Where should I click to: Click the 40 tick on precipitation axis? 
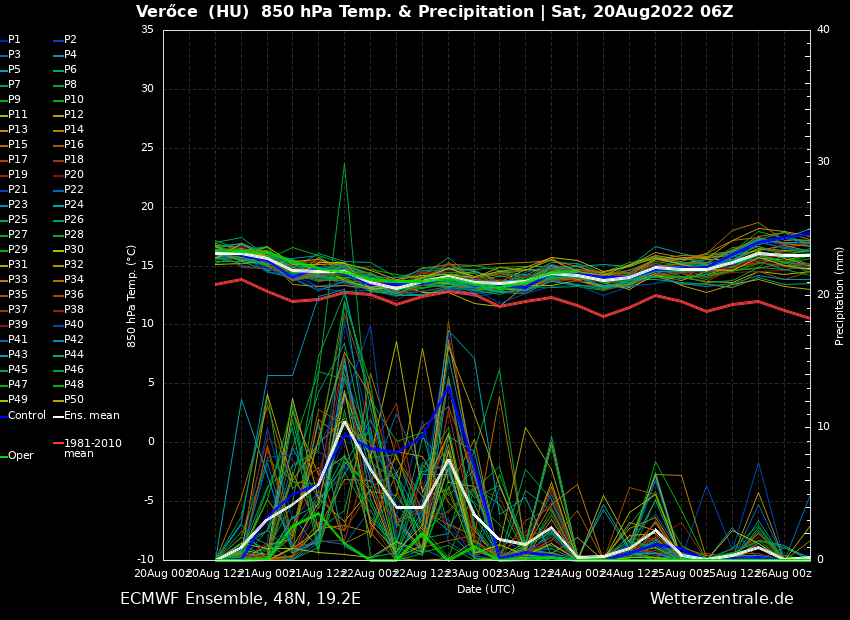click(823, 30)
